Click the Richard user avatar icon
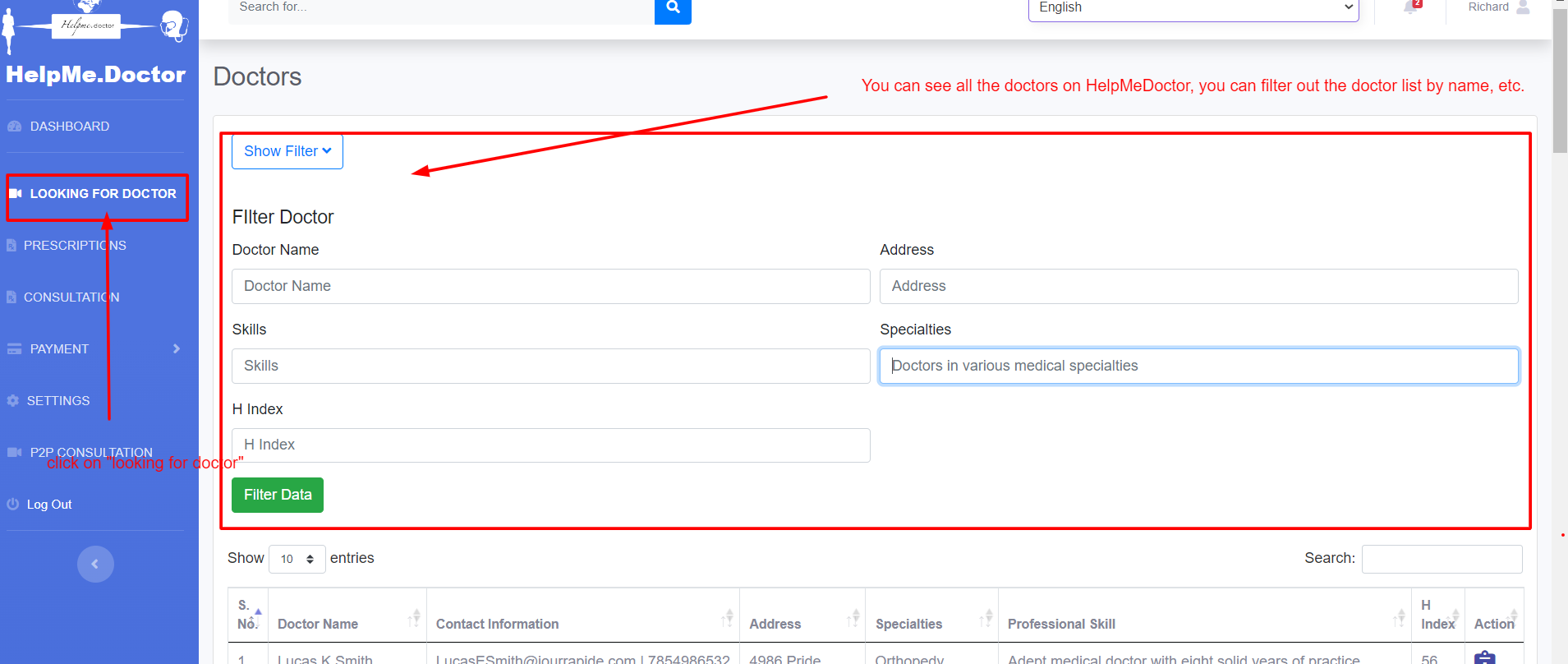 pyautogui.click(x=1523, y=7)
